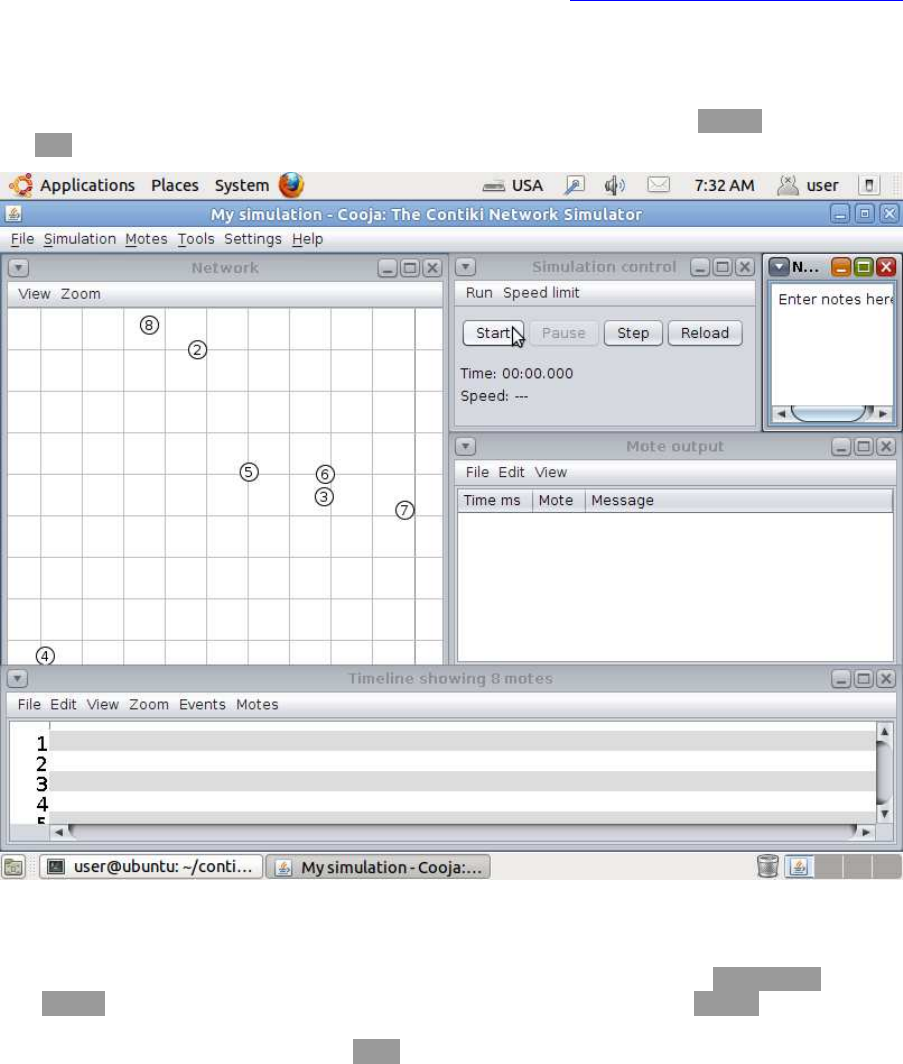Screen dimensions: 903x1064
Task: Click the Cooja Java icon in the title bar
Action: click(x=14, y=214)
